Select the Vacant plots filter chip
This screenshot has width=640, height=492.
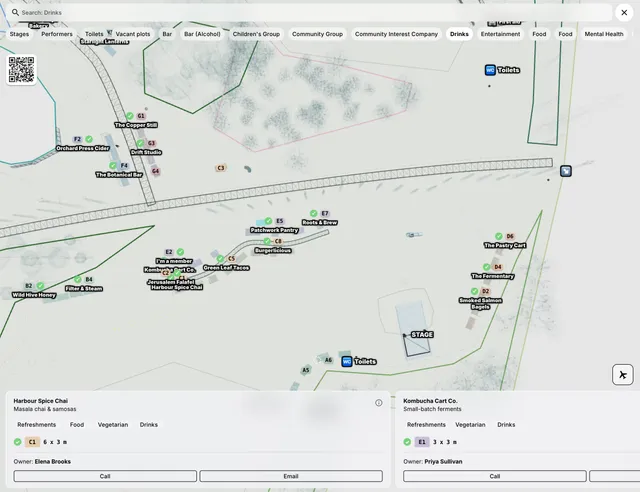133,34
